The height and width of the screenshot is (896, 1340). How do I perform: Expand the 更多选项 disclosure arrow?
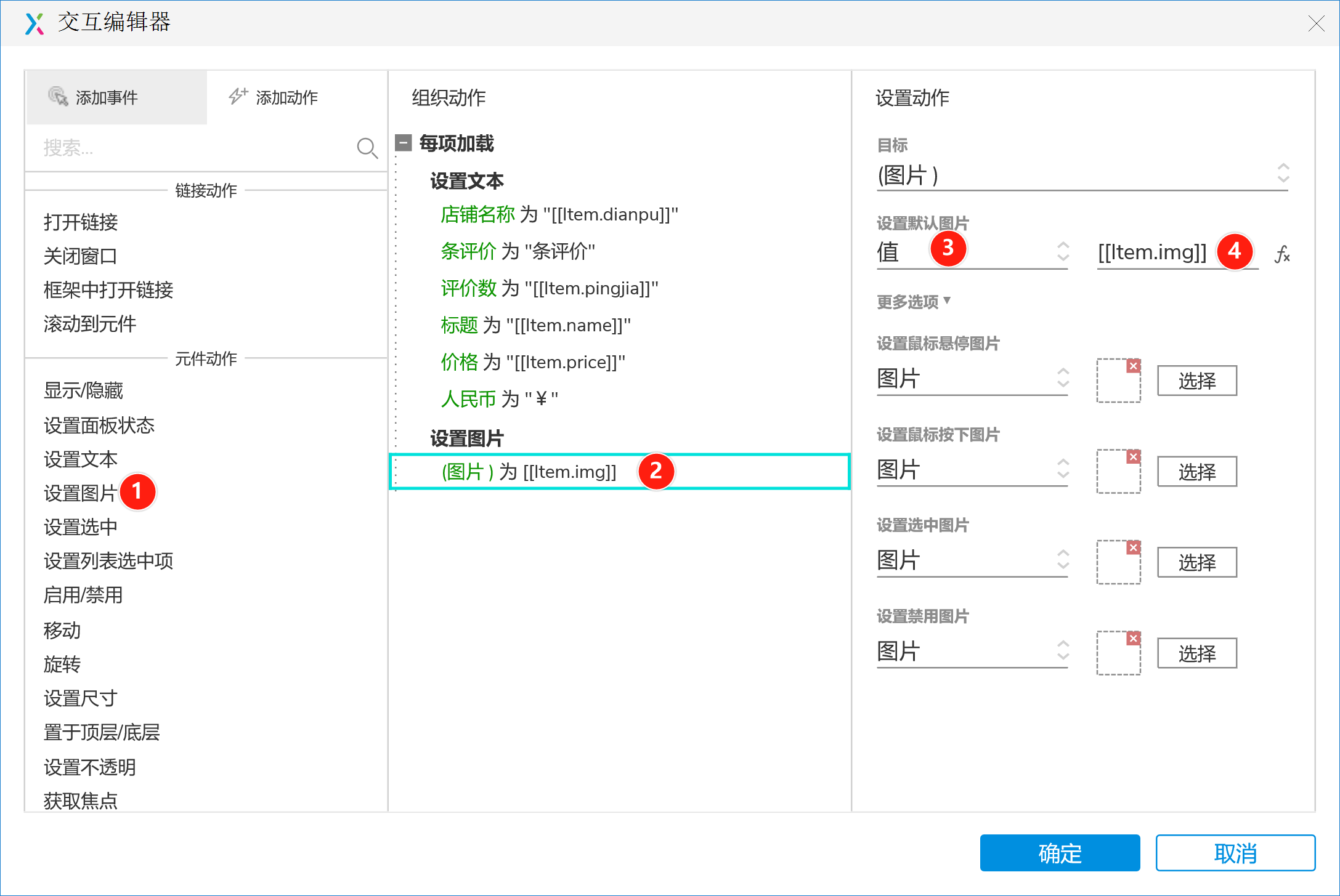coord(947,301)
